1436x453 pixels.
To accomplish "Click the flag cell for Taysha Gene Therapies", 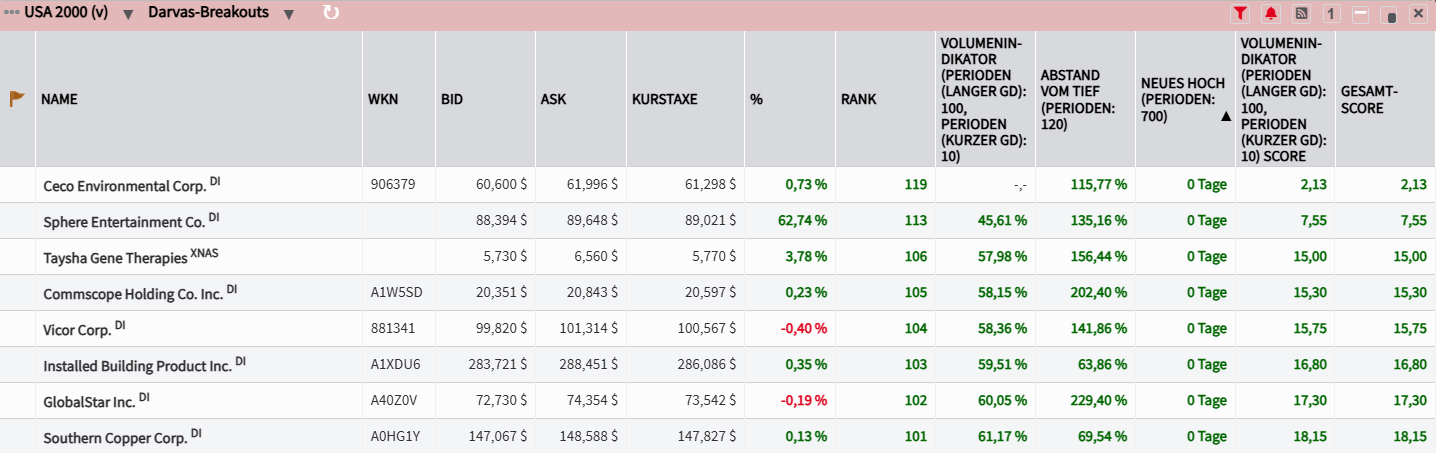I will (x=17, y=257).
